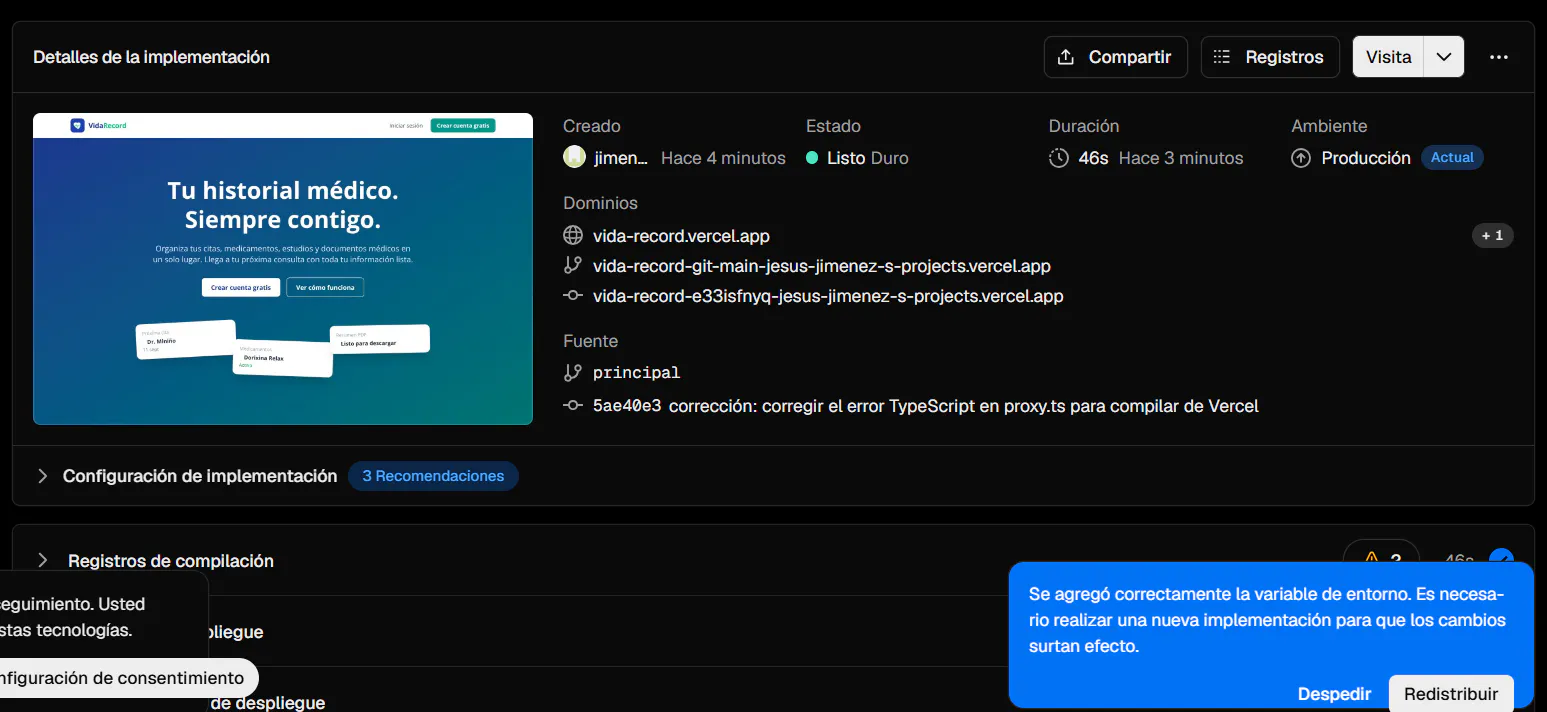
Task: Click commit icon beside 5ae40e3
Action: [573, 406]
